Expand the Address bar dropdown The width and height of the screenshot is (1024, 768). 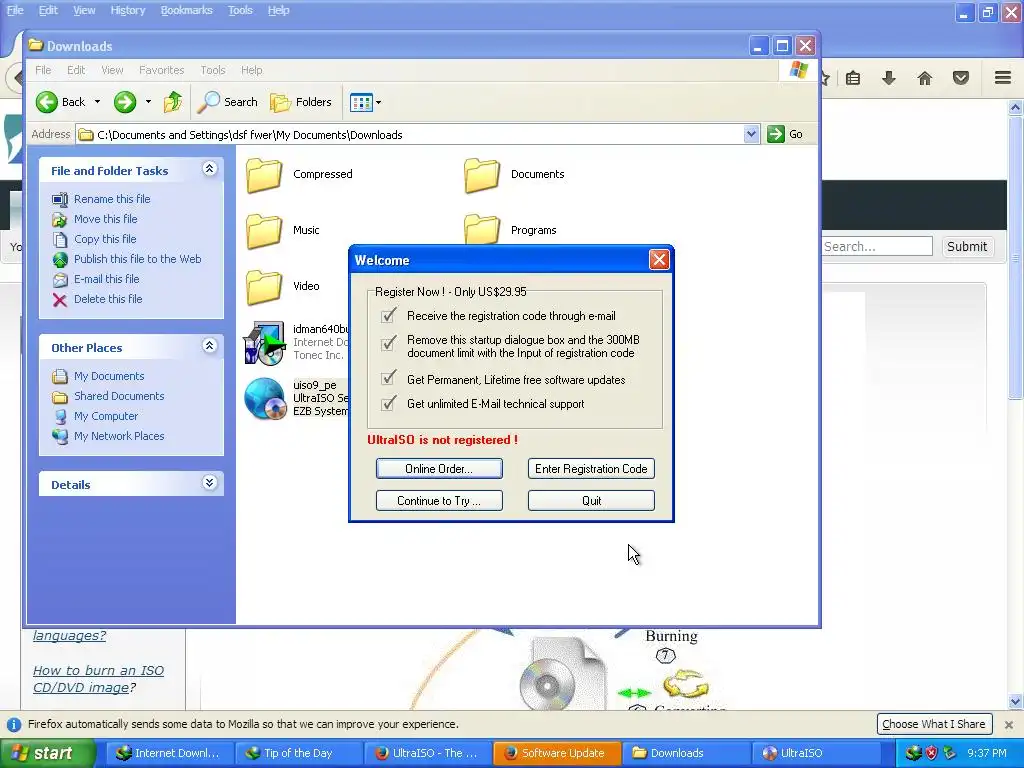(751, 135)
